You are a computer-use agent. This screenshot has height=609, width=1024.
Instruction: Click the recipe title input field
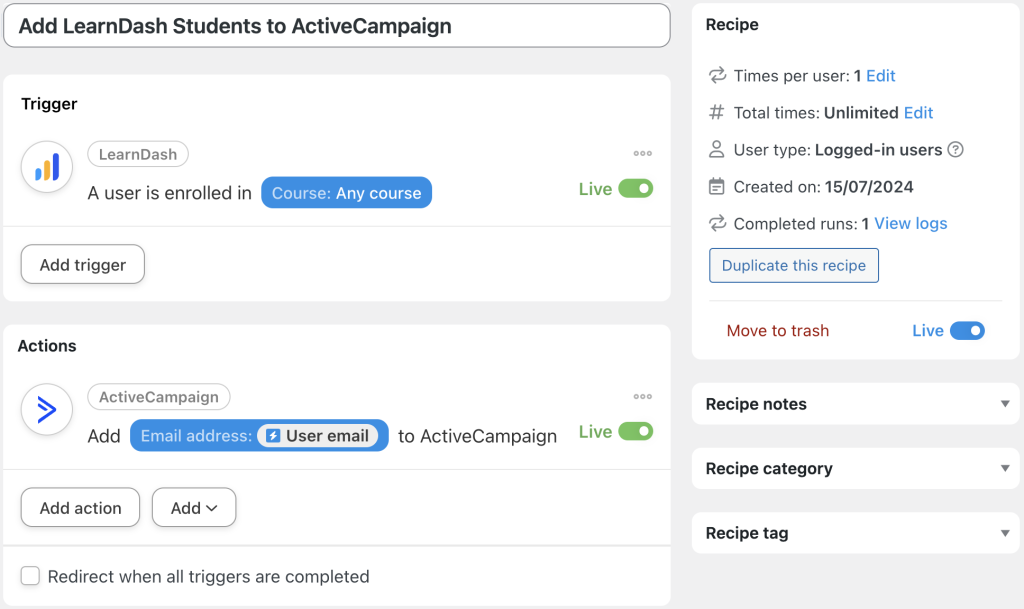(336, 26)
